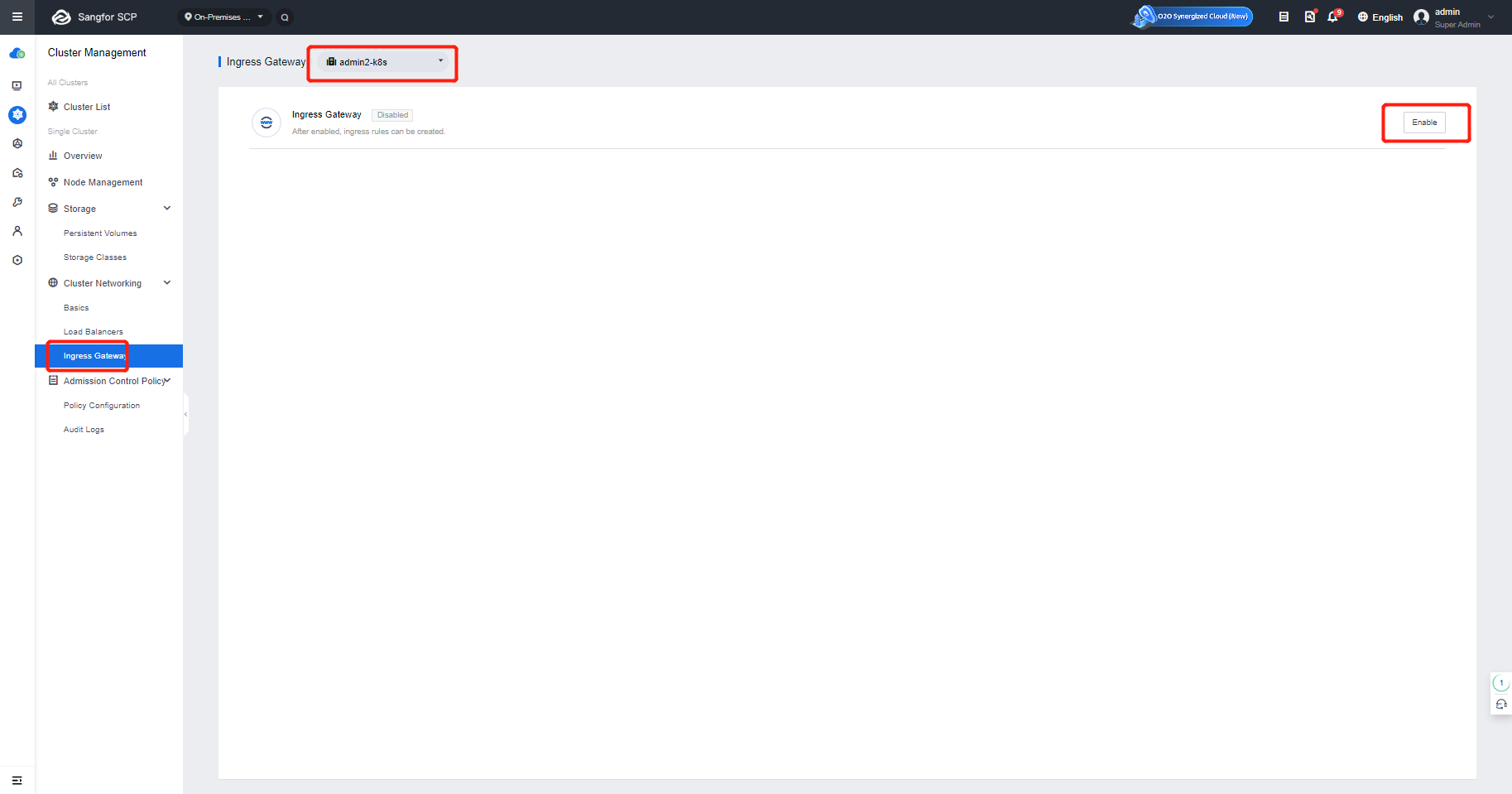Open the admin2-k8s cluster selector
Image resolution: width=1512 pixels, height=794 pixels.
click(x=383, y=62)
